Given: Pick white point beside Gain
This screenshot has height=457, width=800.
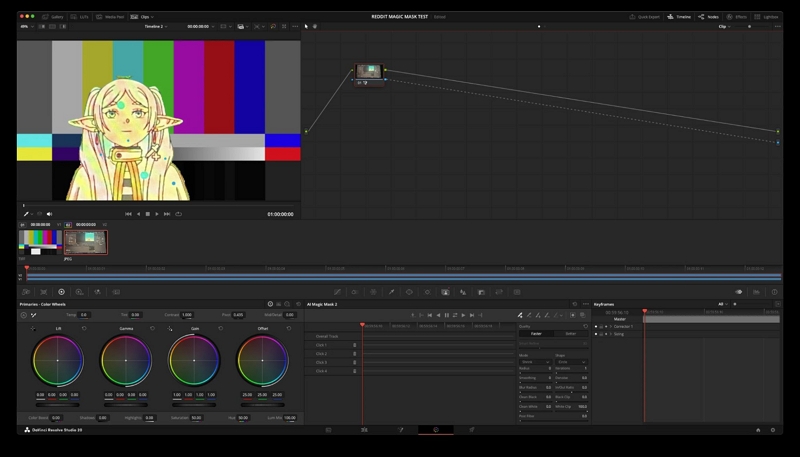Looking at the screenshot, I should pyautogui.click(x=169, y=329).
